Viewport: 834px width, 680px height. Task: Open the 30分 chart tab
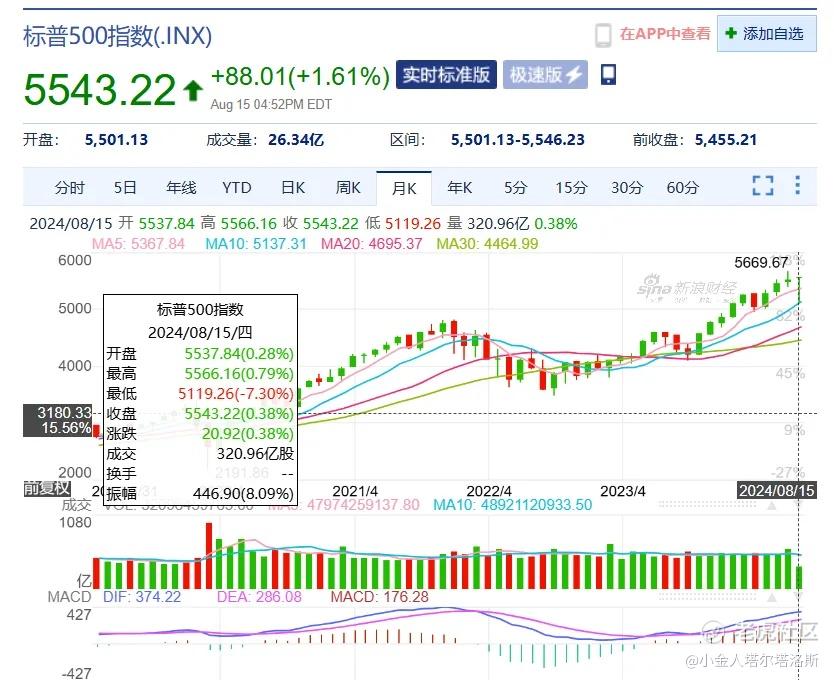[627, 188]
